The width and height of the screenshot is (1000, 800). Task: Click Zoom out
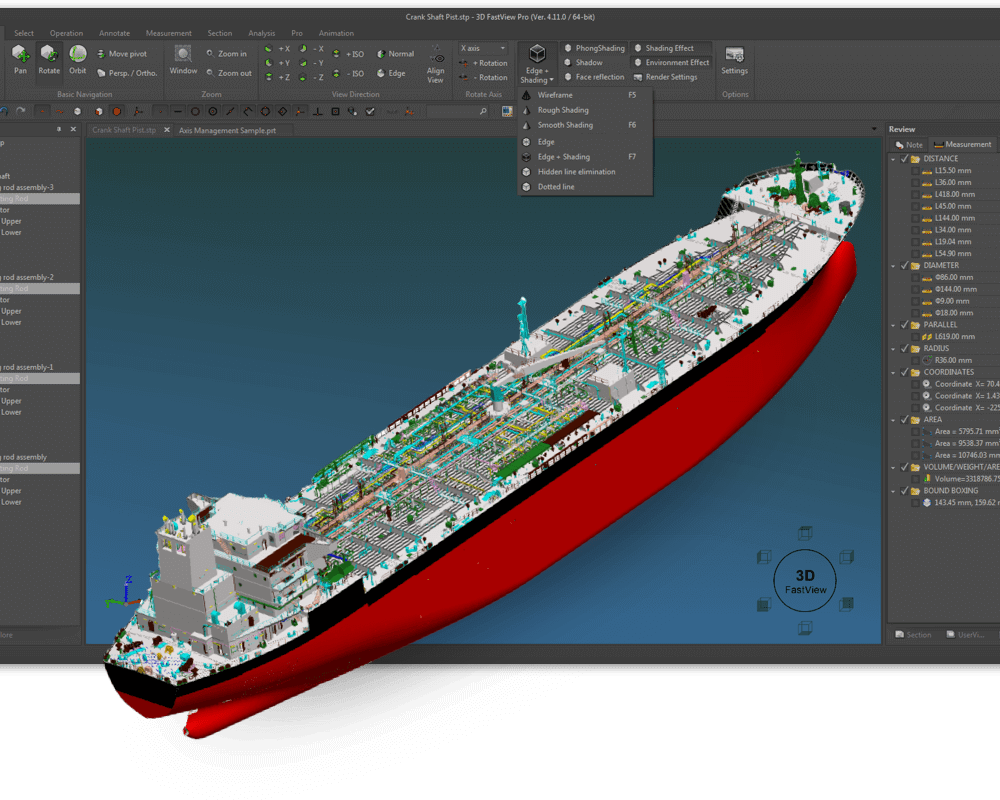point(229,73)
